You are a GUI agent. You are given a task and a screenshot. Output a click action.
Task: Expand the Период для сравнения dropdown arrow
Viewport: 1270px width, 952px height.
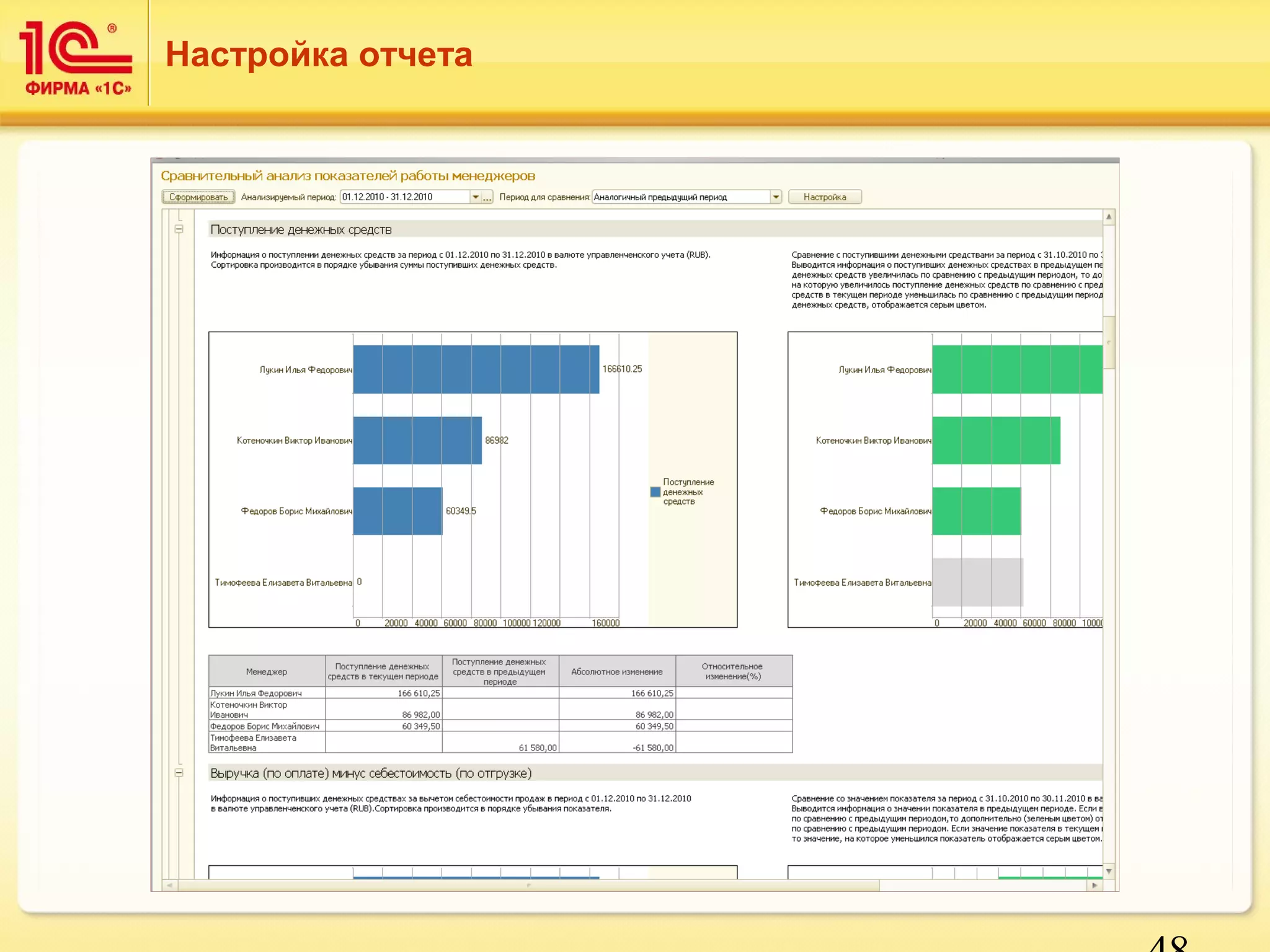pos(776,197)
